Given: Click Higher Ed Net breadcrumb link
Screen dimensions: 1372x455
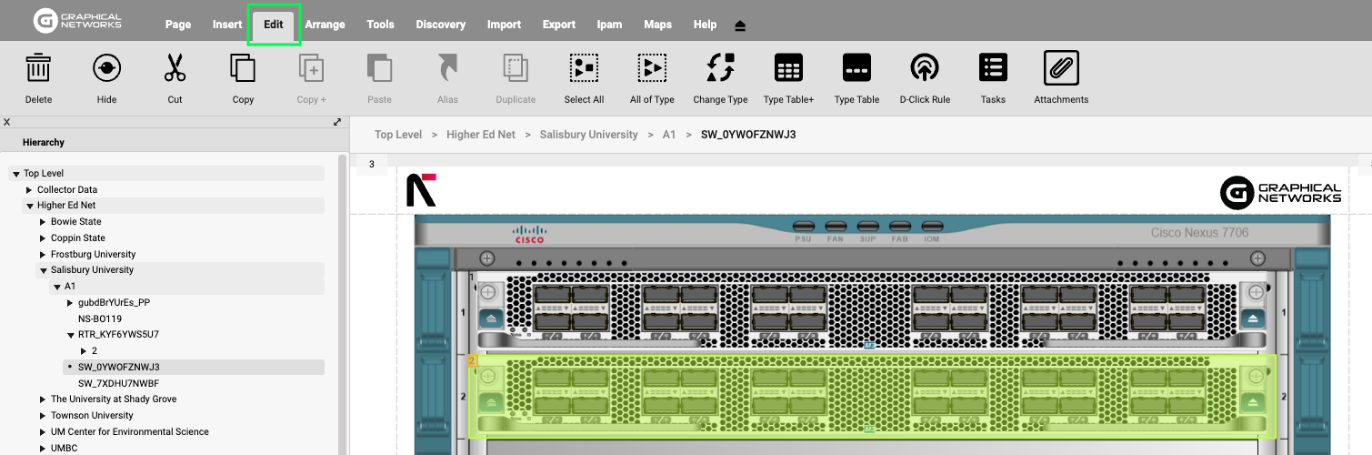Looking at the screenshot, I should click(480, 134).
